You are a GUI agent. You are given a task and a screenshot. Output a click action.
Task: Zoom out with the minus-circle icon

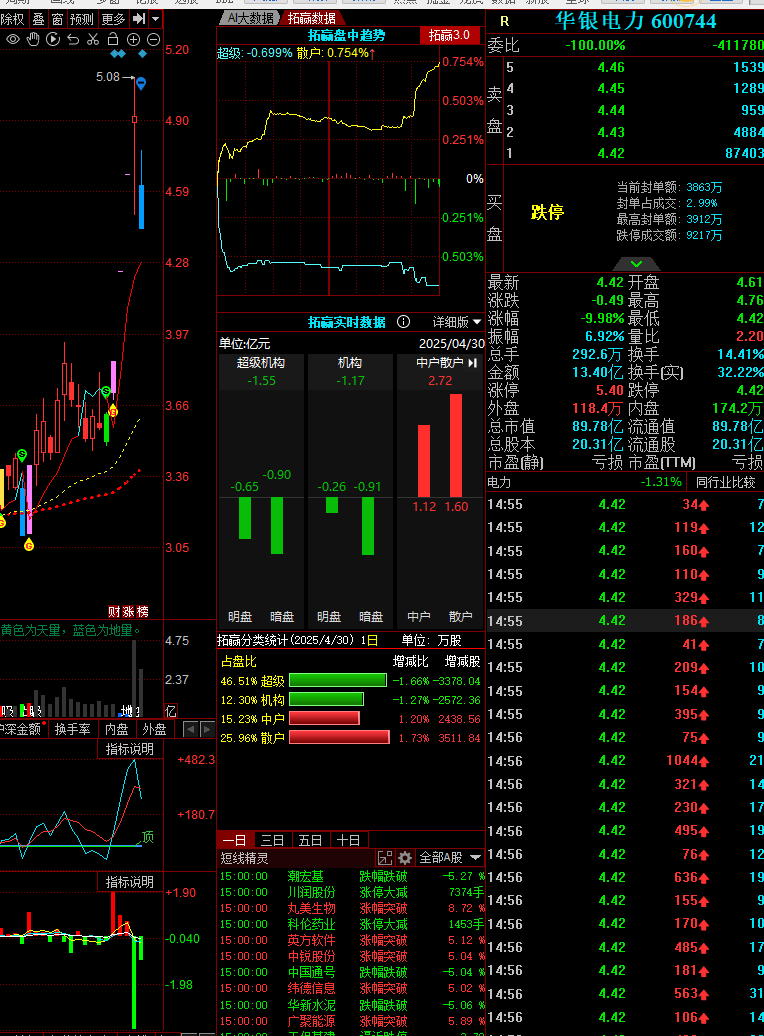pos(153,40)
